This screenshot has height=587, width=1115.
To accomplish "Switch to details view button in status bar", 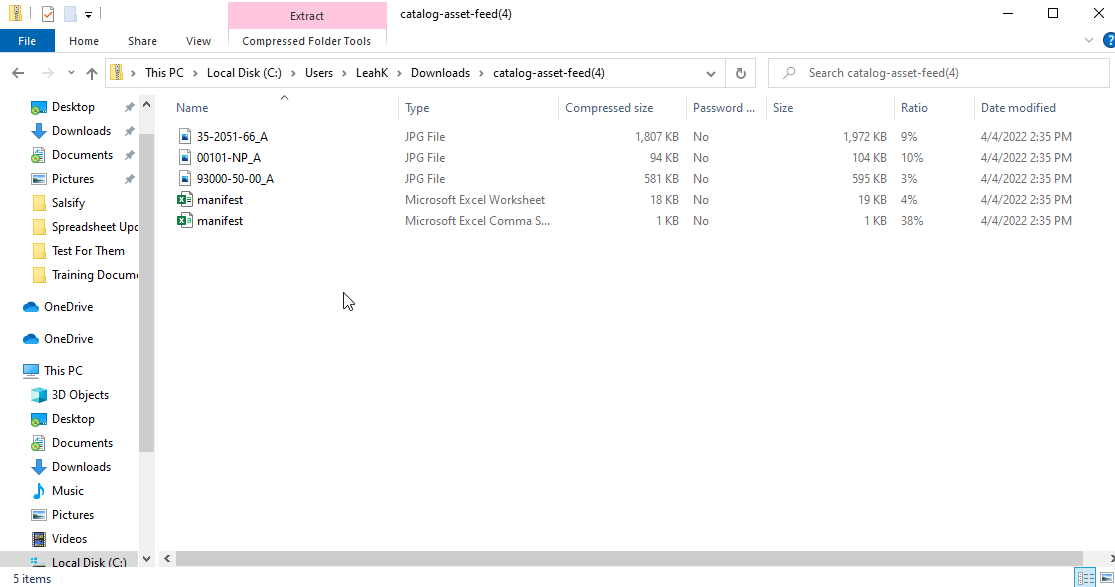I will point(1085,577).
